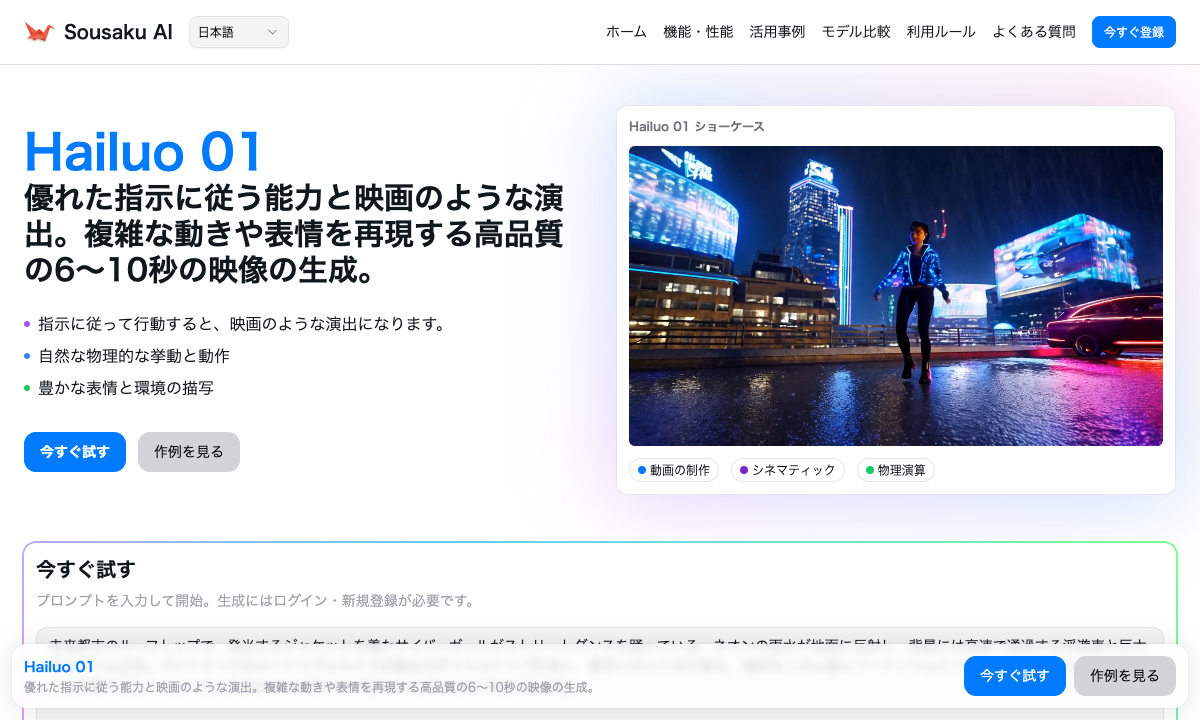1200x720 pixels.
Task: Open the 活用事例 page
Action: 778,31
